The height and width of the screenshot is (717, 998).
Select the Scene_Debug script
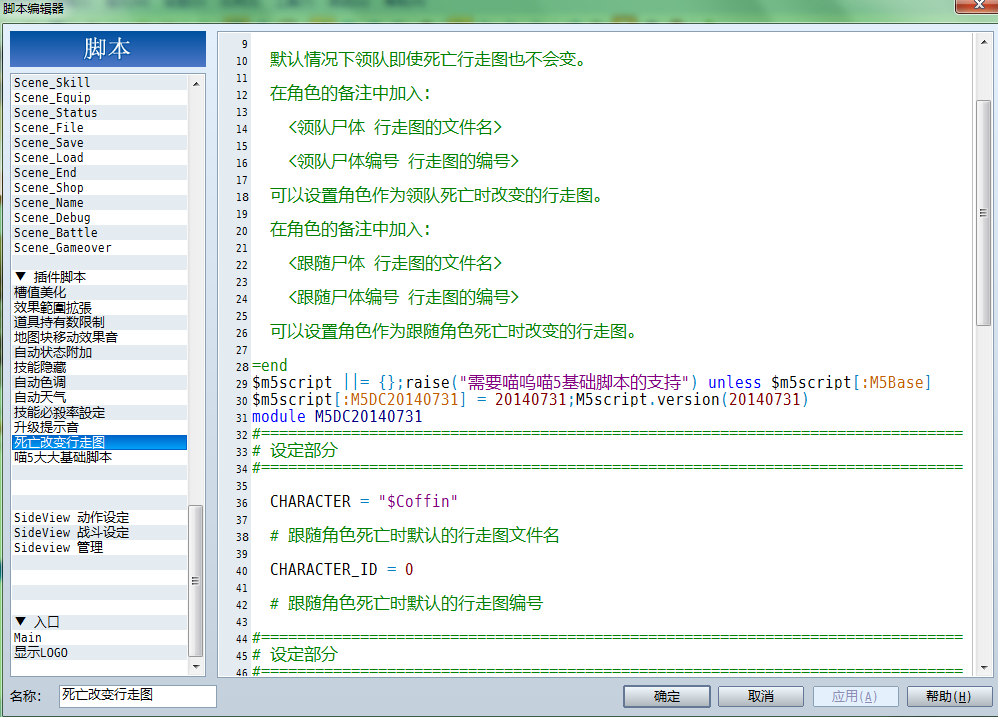pyautogui.click(x=100, y=218)
